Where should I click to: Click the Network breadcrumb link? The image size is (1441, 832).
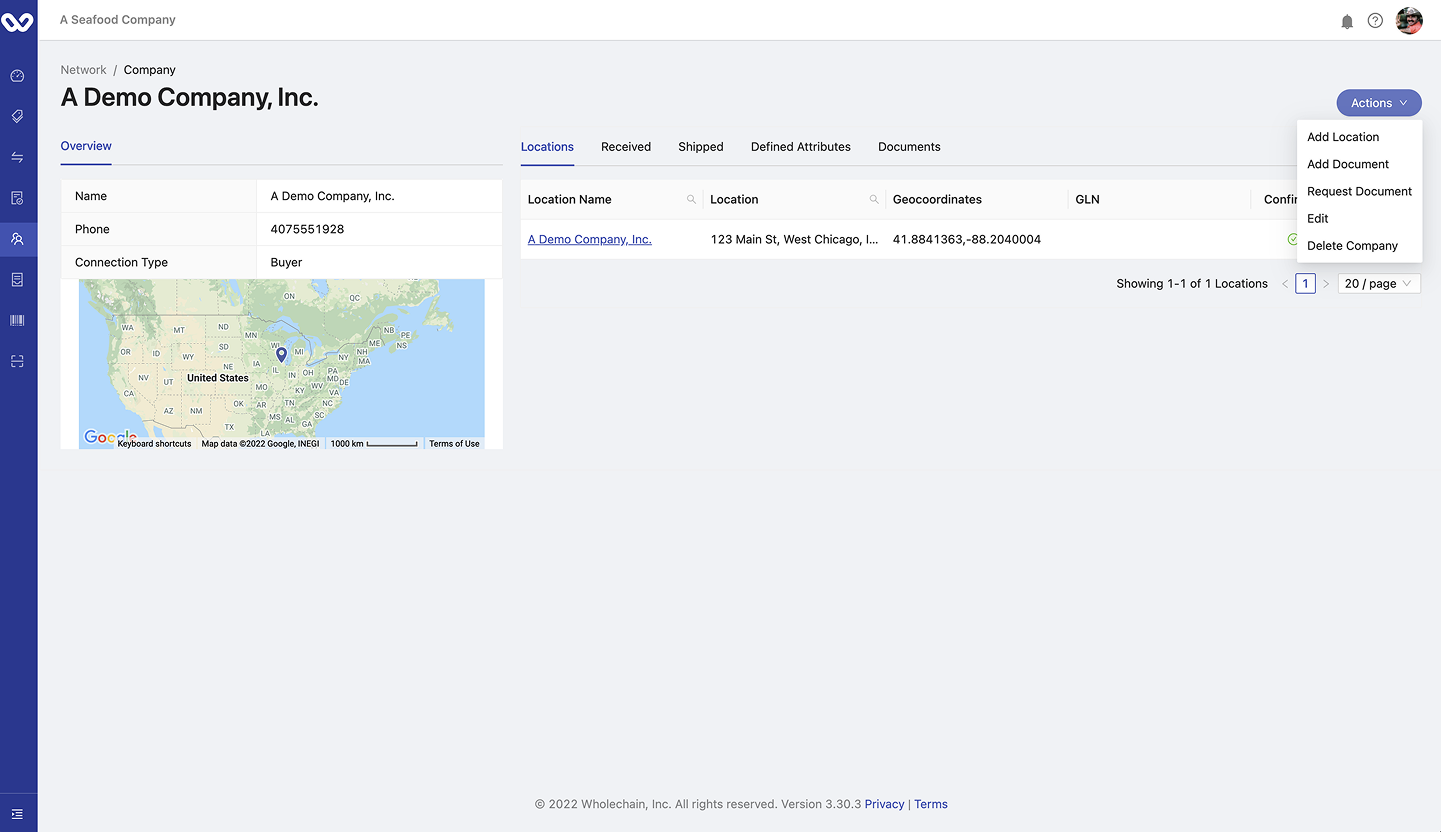pyautogui.click(x=83, y=70)
